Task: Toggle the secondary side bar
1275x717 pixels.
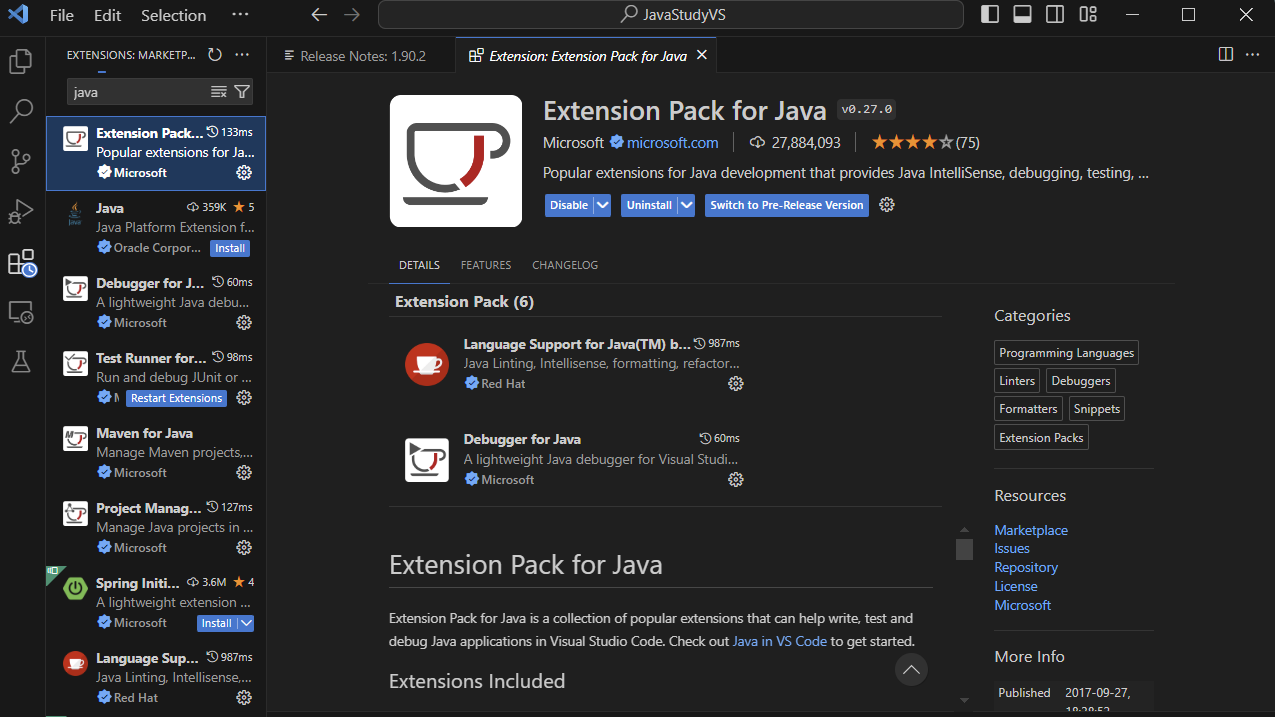Action: tap(1055, 15)
